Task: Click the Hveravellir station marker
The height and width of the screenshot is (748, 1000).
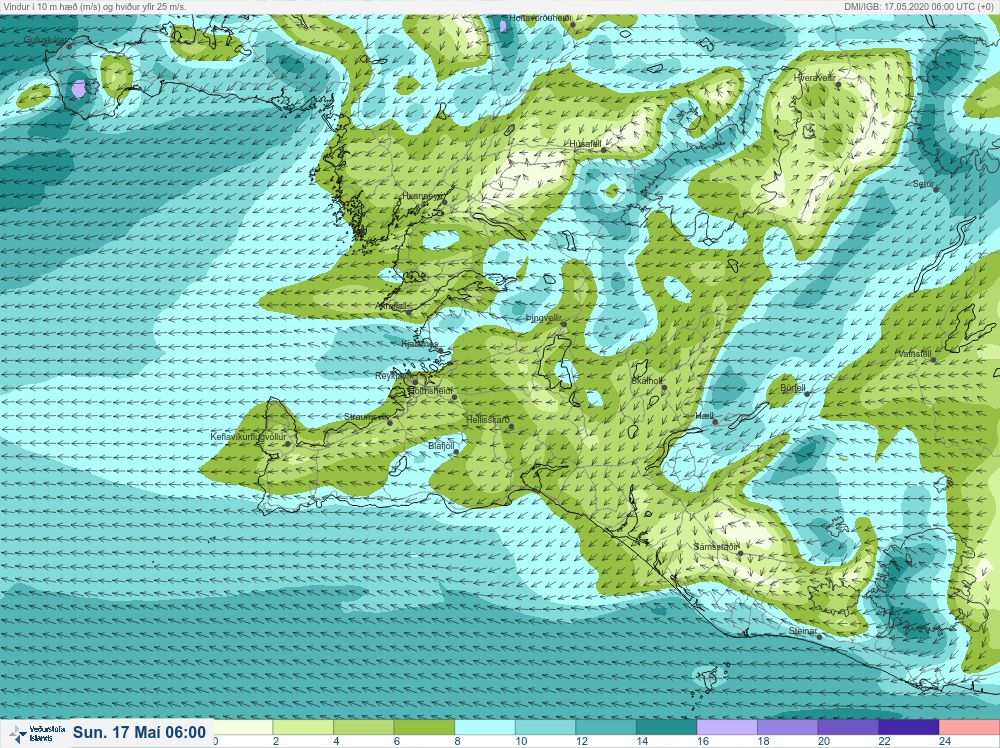Action: click(x=838, y=84)
